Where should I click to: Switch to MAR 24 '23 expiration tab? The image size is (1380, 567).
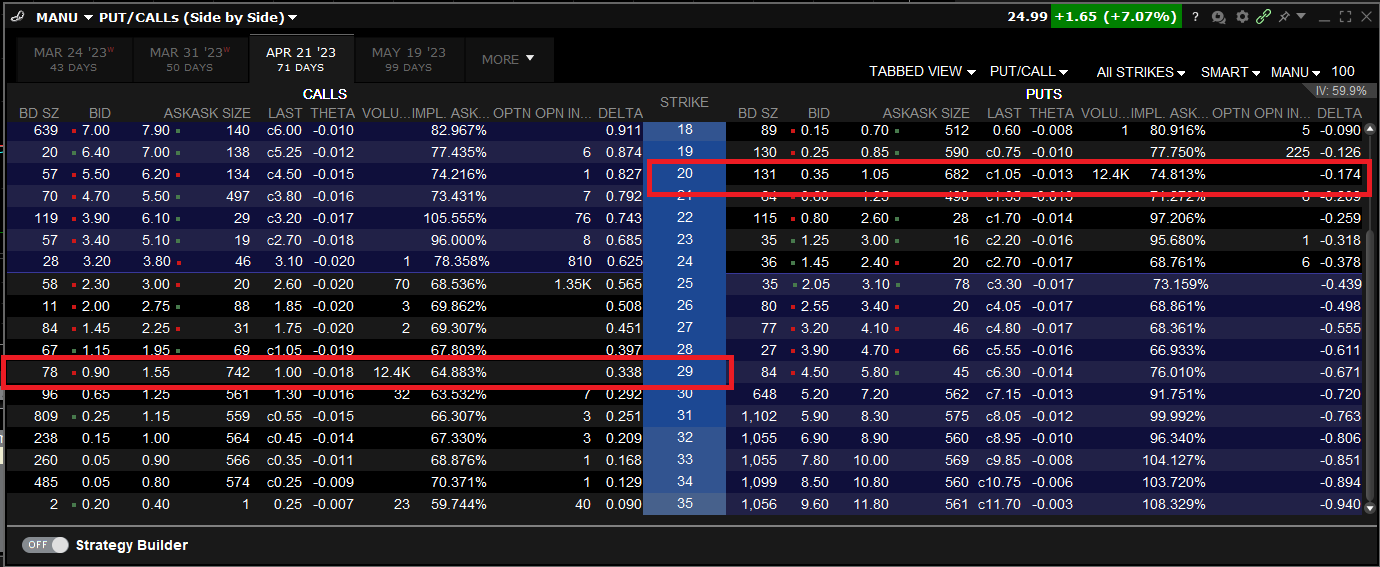pyautogui.click(x=75, y=59)
